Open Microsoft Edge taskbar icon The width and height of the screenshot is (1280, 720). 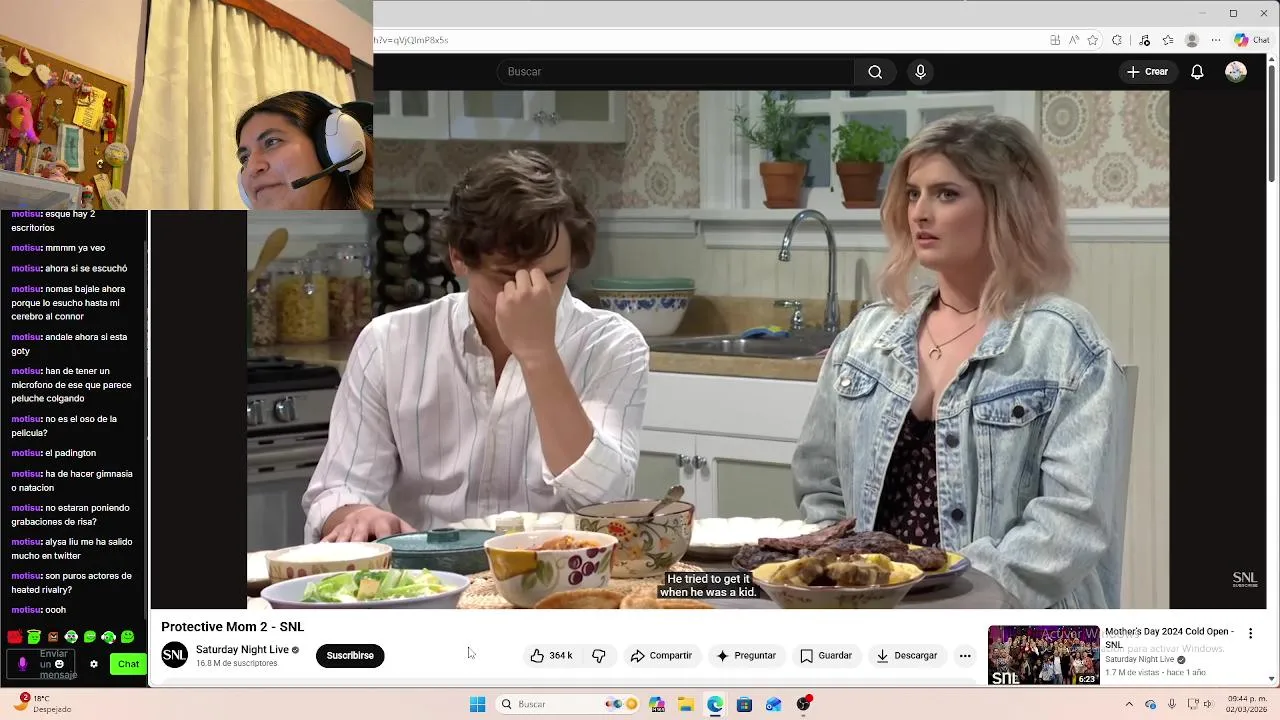pos(715,704)
